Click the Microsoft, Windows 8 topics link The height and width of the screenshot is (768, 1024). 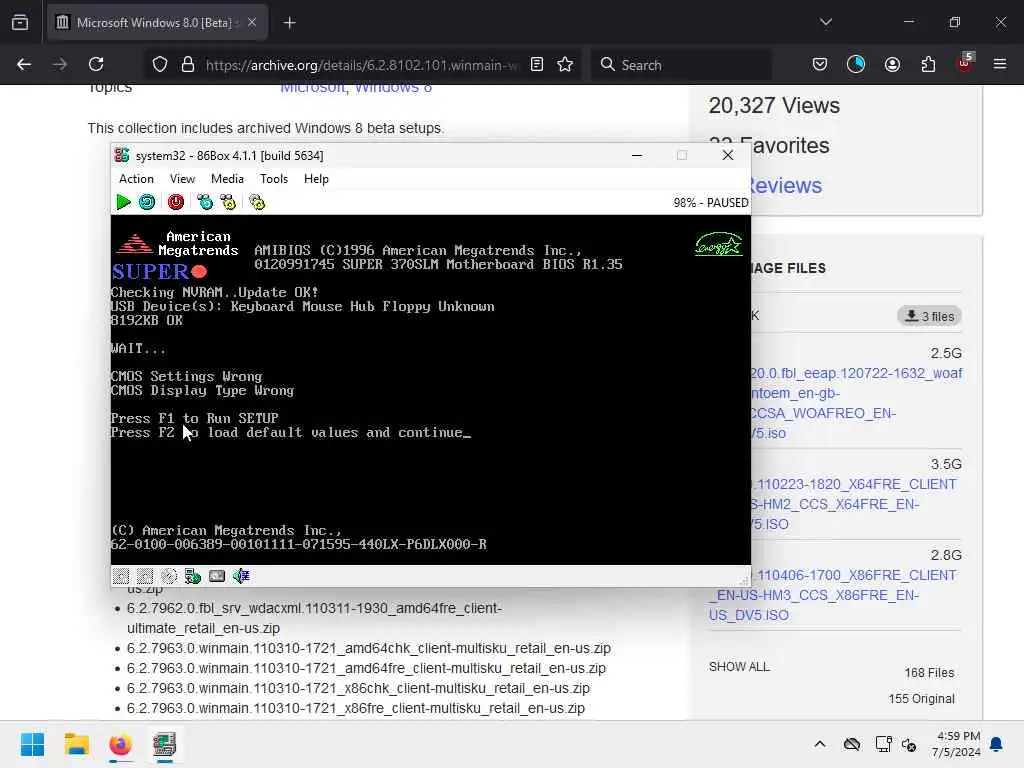pyautogui.click(x=356, y=89)
